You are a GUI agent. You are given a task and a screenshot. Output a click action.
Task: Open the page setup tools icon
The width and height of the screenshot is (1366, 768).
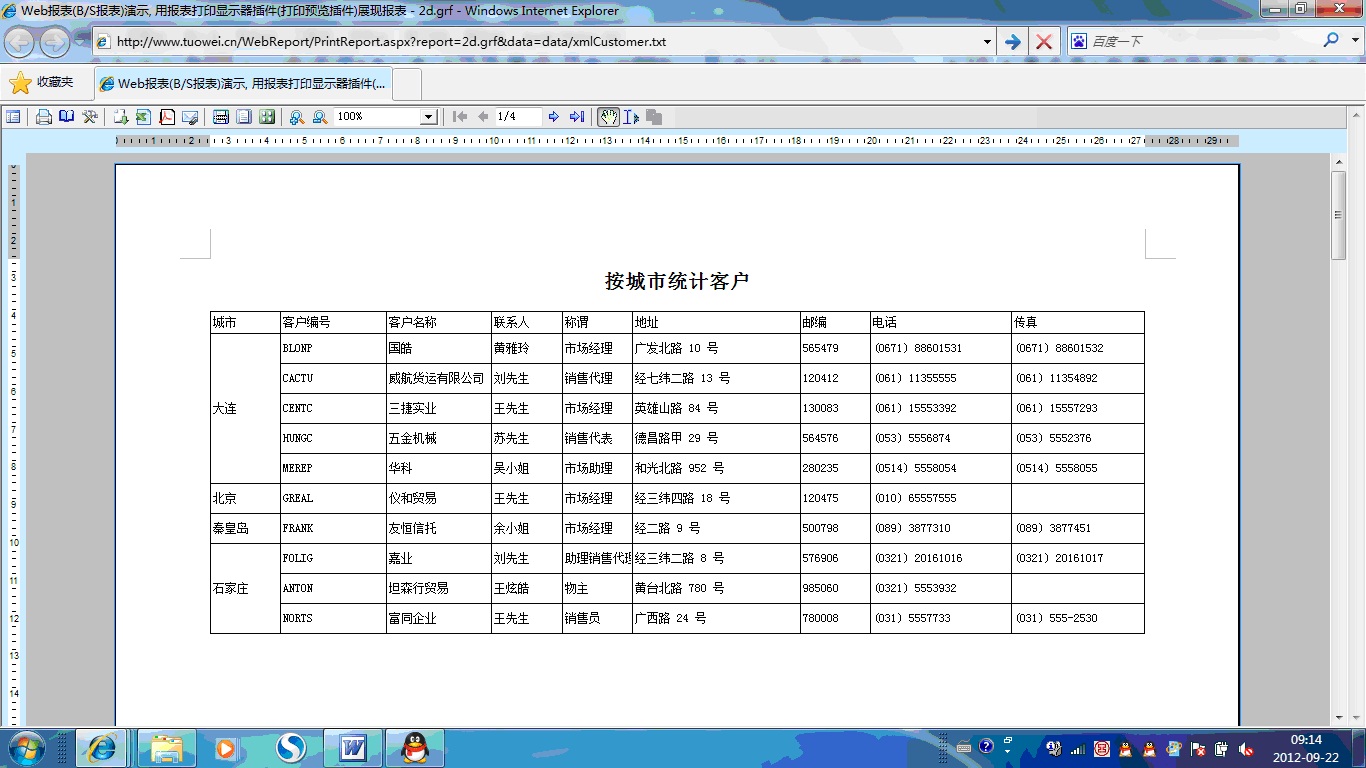90,117
